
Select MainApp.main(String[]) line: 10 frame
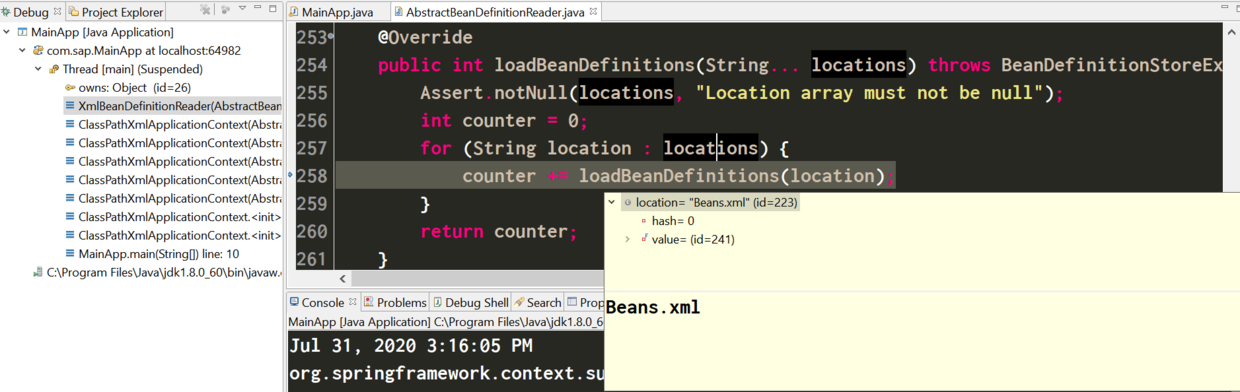click(x=151, y=254)
